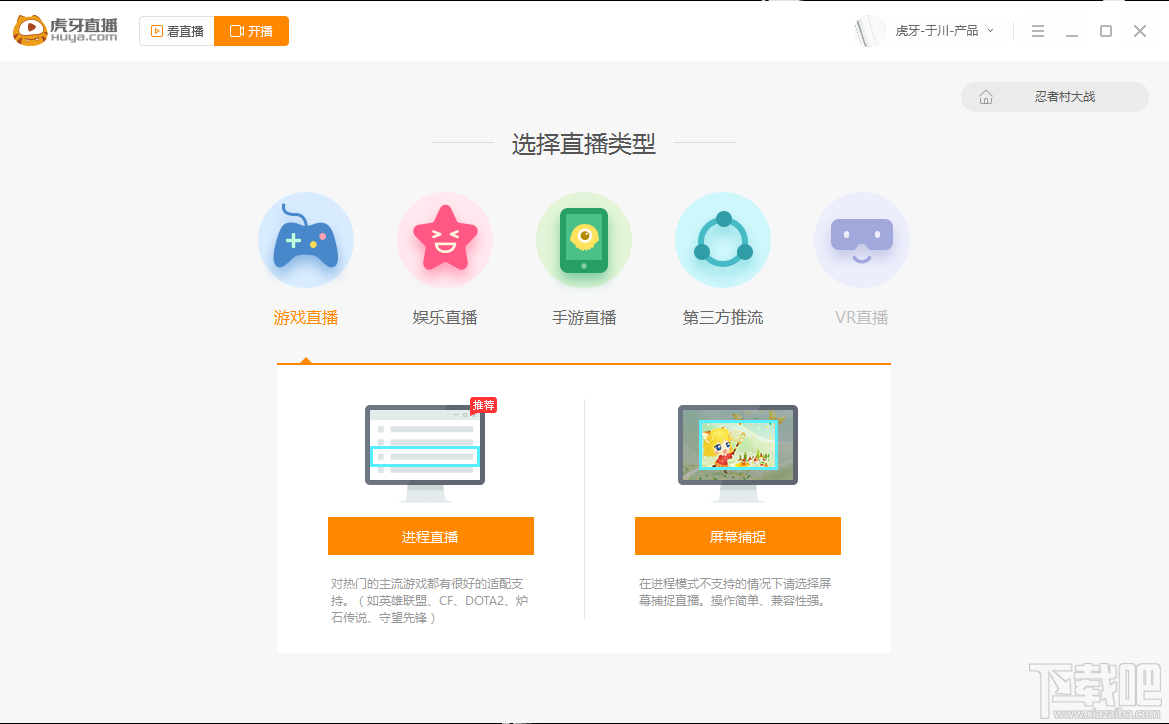The width and height of the screenshot is (1169, 724).
Task: Select the 游戏直播 game controller icon
Action: [x=306, y=240]
